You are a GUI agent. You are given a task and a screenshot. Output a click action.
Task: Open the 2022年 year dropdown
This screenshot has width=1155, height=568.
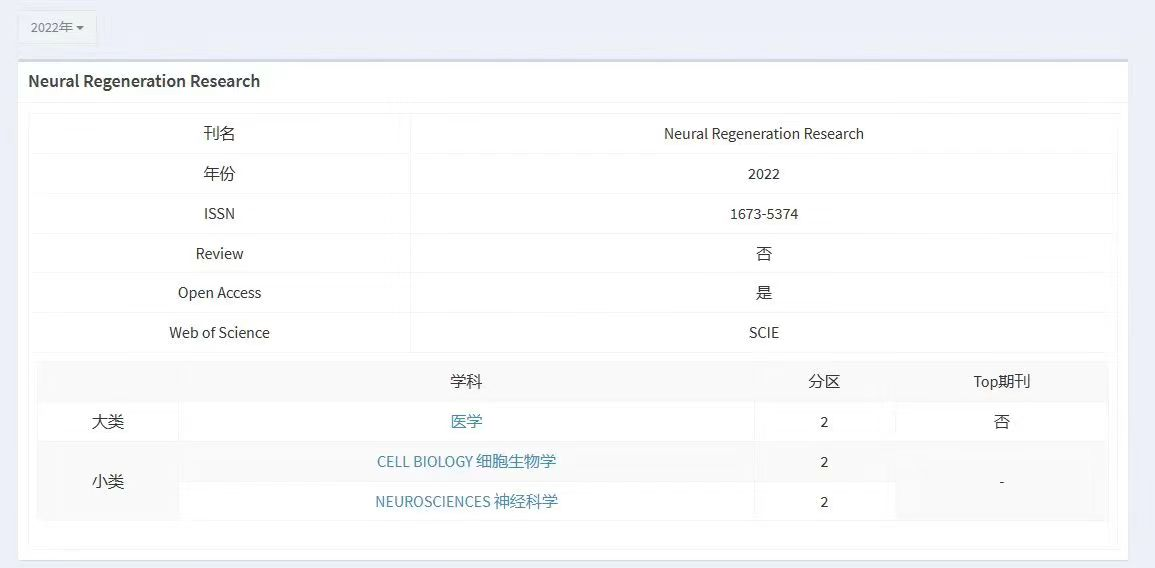click(57, 28)
